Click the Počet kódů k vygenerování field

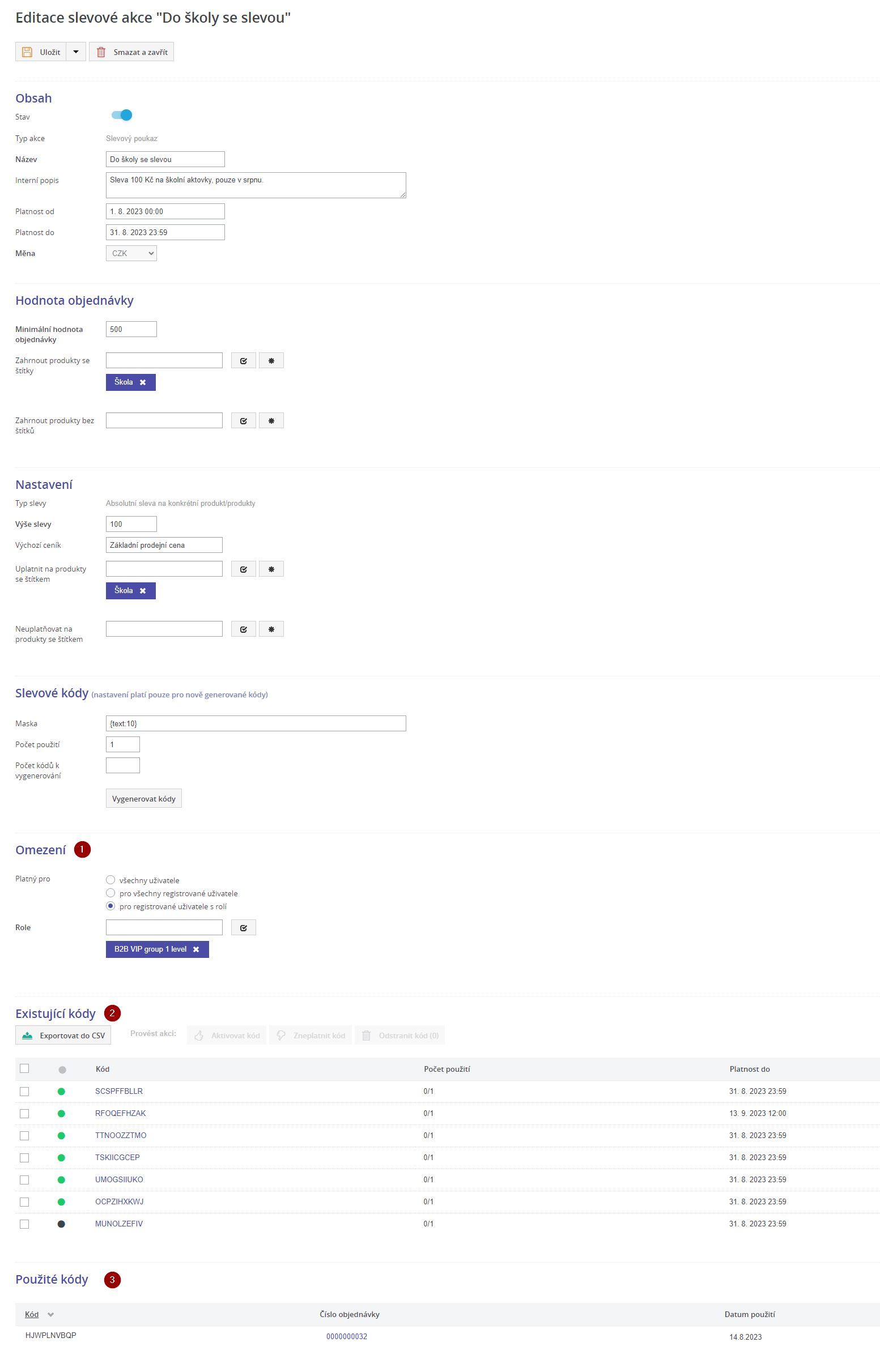click(x=123, y=765)
